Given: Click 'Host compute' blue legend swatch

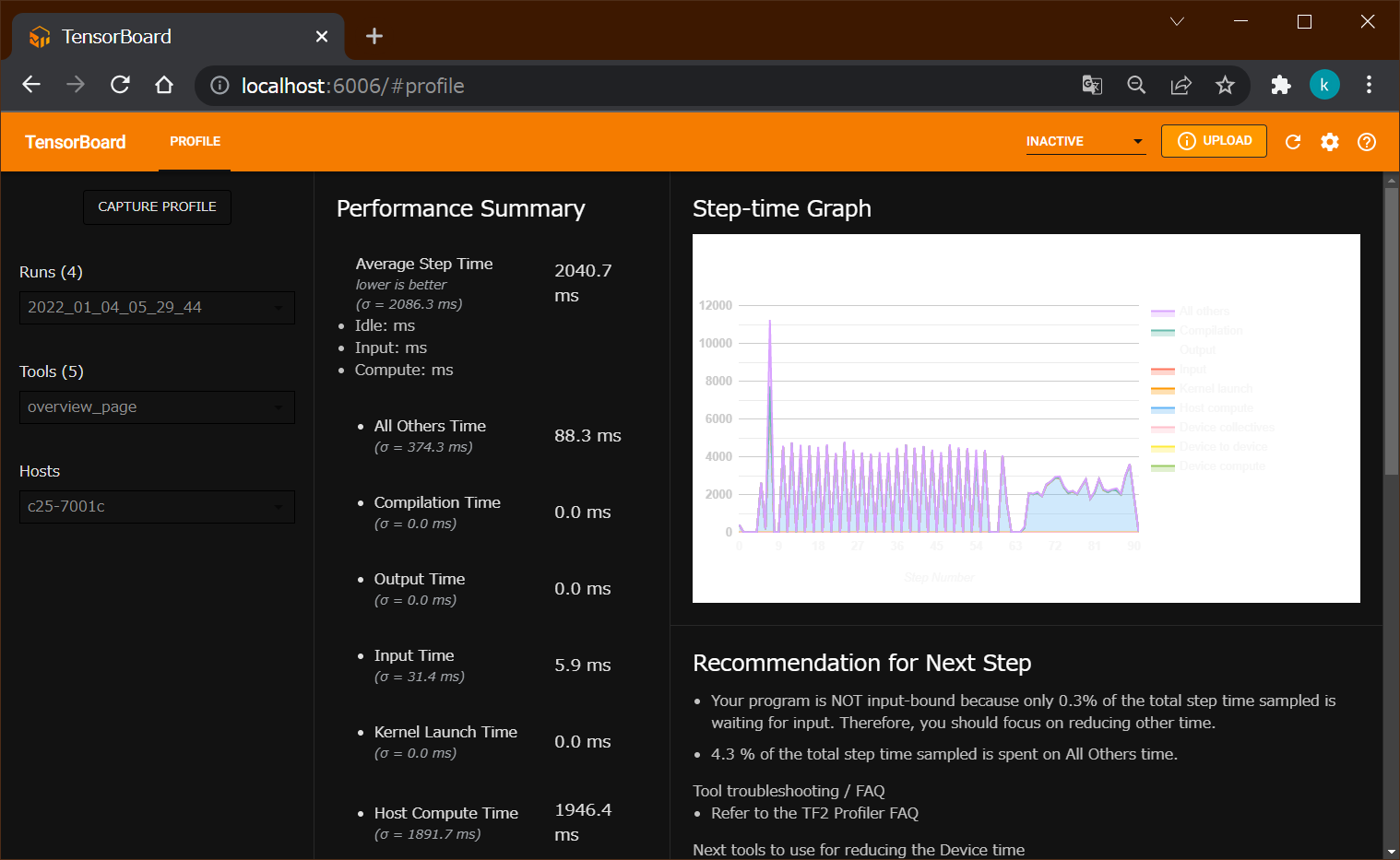Looking at the screenshot, I should tap(1162, 409).
